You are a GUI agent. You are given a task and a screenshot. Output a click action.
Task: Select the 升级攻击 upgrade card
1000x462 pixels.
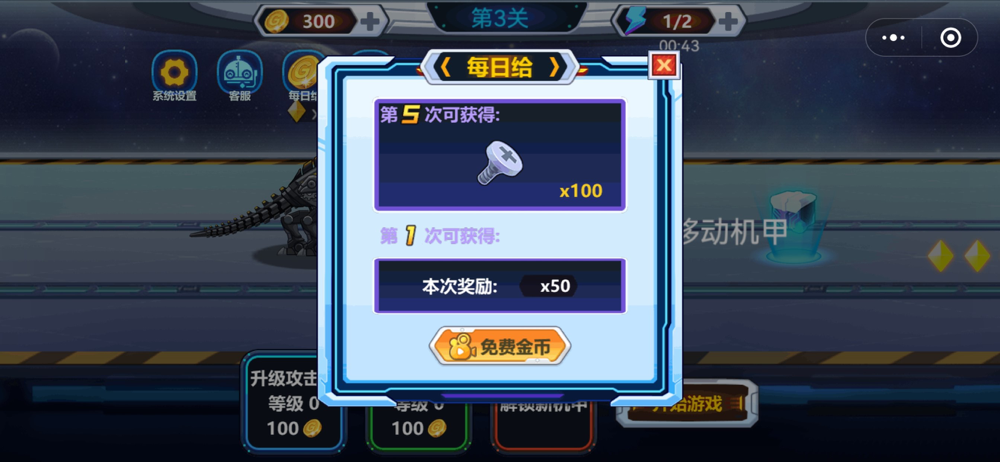coord(293,403)
